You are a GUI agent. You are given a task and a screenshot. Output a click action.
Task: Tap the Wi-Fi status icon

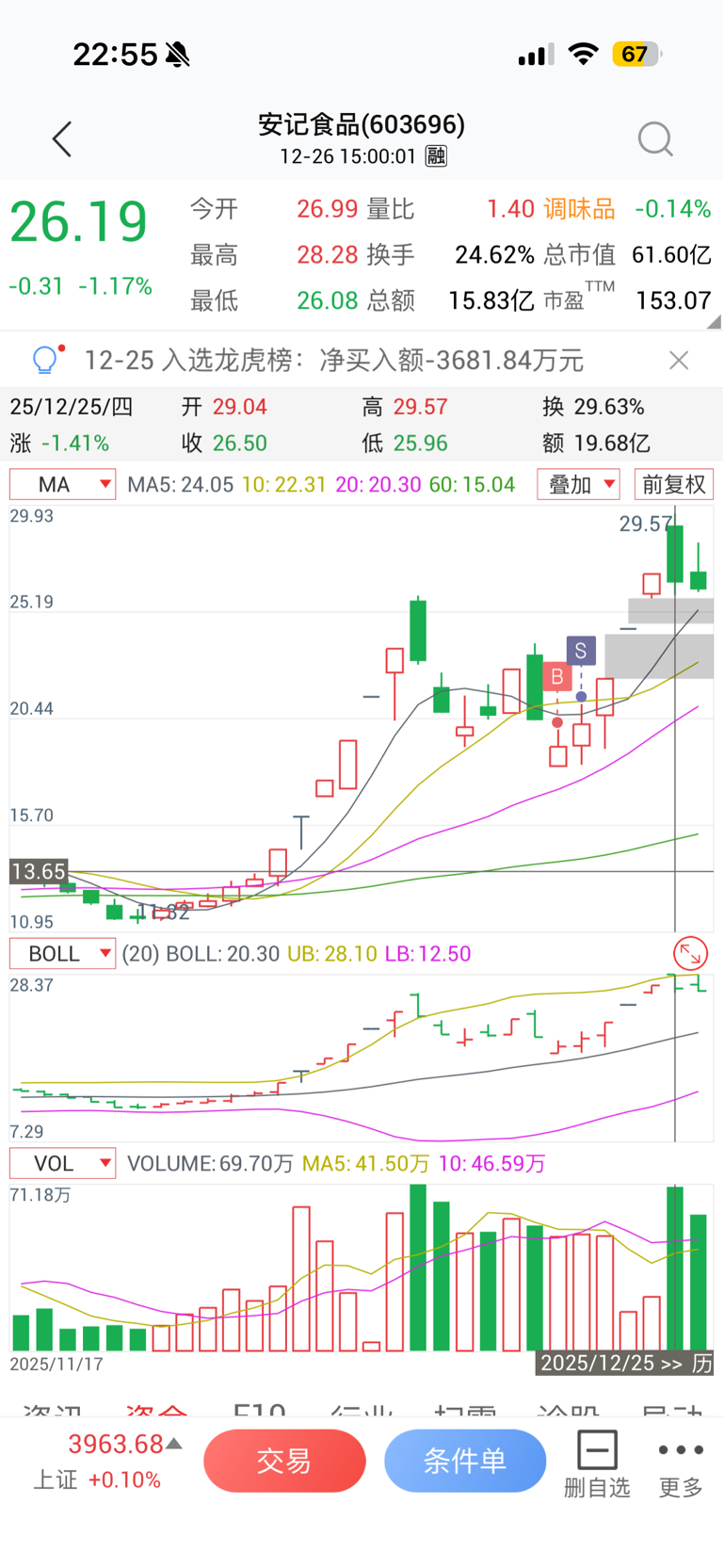(x=584, y=54)
